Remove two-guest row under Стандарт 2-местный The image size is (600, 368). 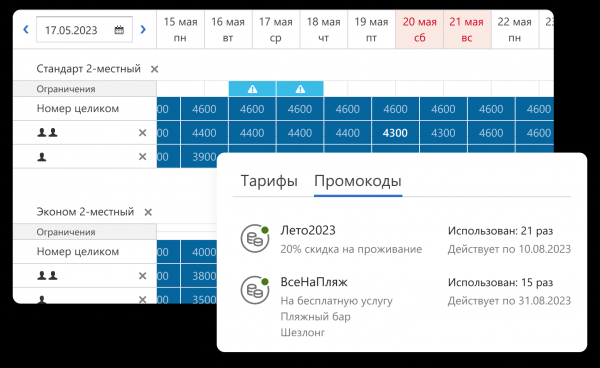click(x=142, y=133)
